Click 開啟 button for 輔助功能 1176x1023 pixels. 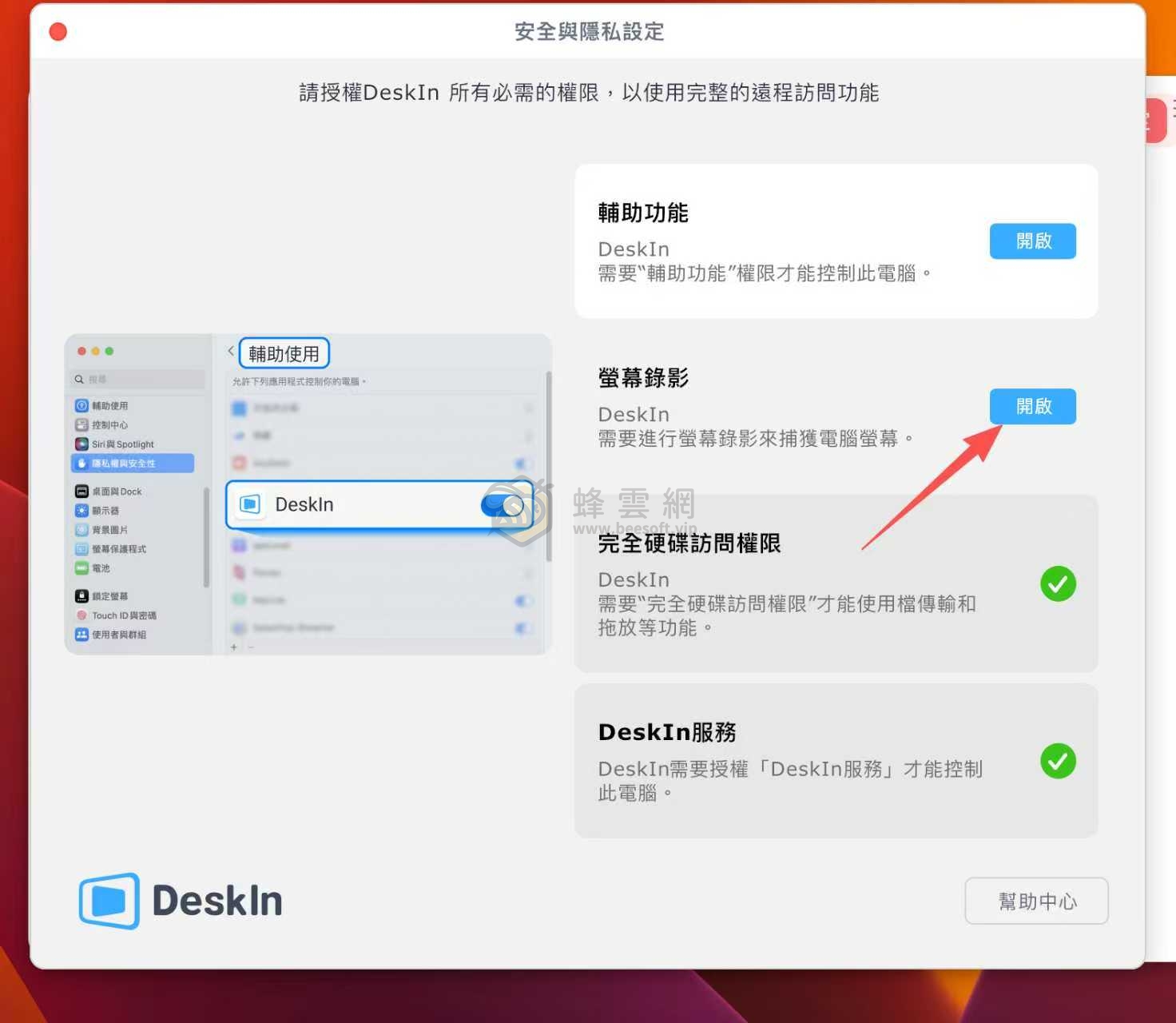pyautogui.click(x=1032, y=241)
